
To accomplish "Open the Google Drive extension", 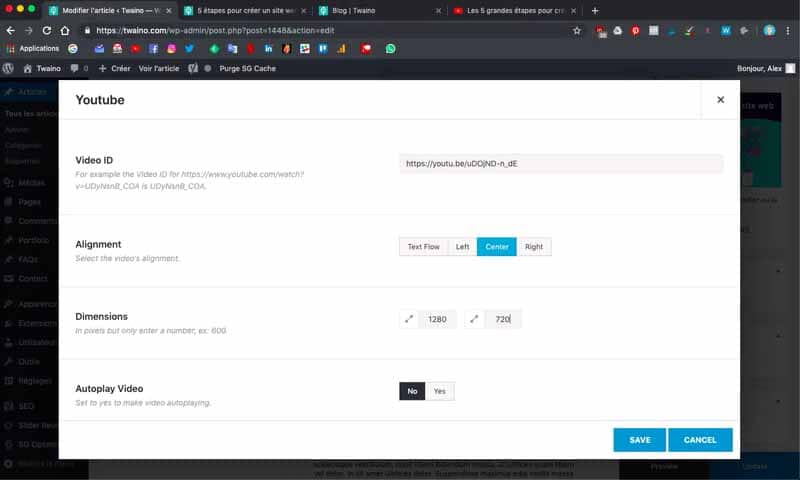I will click(x=617, y=31).
